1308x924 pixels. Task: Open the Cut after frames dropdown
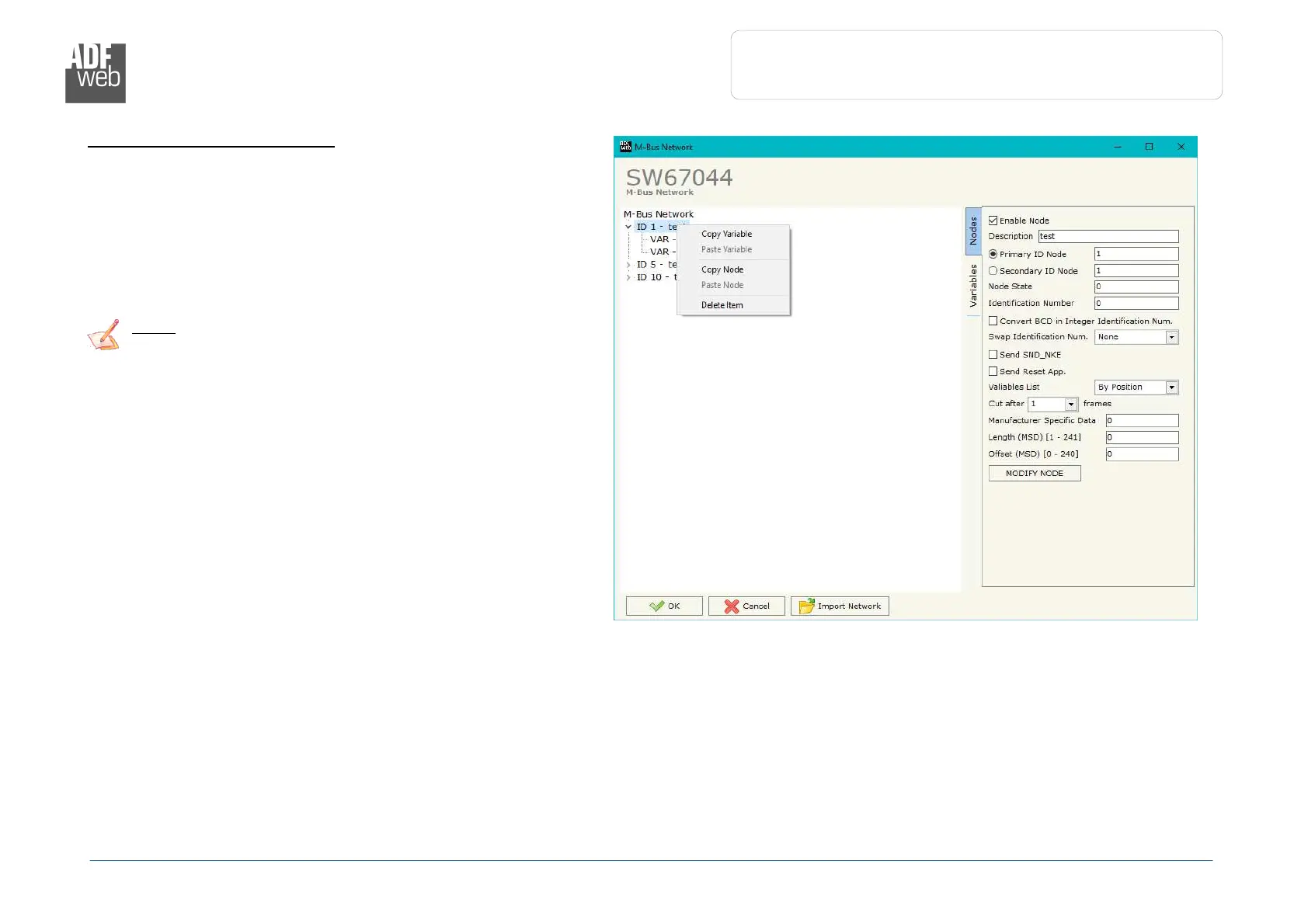click(x=1052, y=405)
